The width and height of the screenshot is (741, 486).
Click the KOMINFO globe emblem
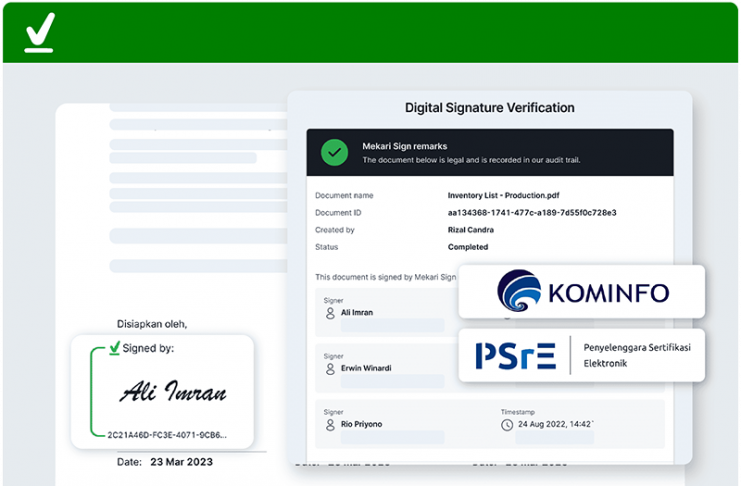[519, 292]
